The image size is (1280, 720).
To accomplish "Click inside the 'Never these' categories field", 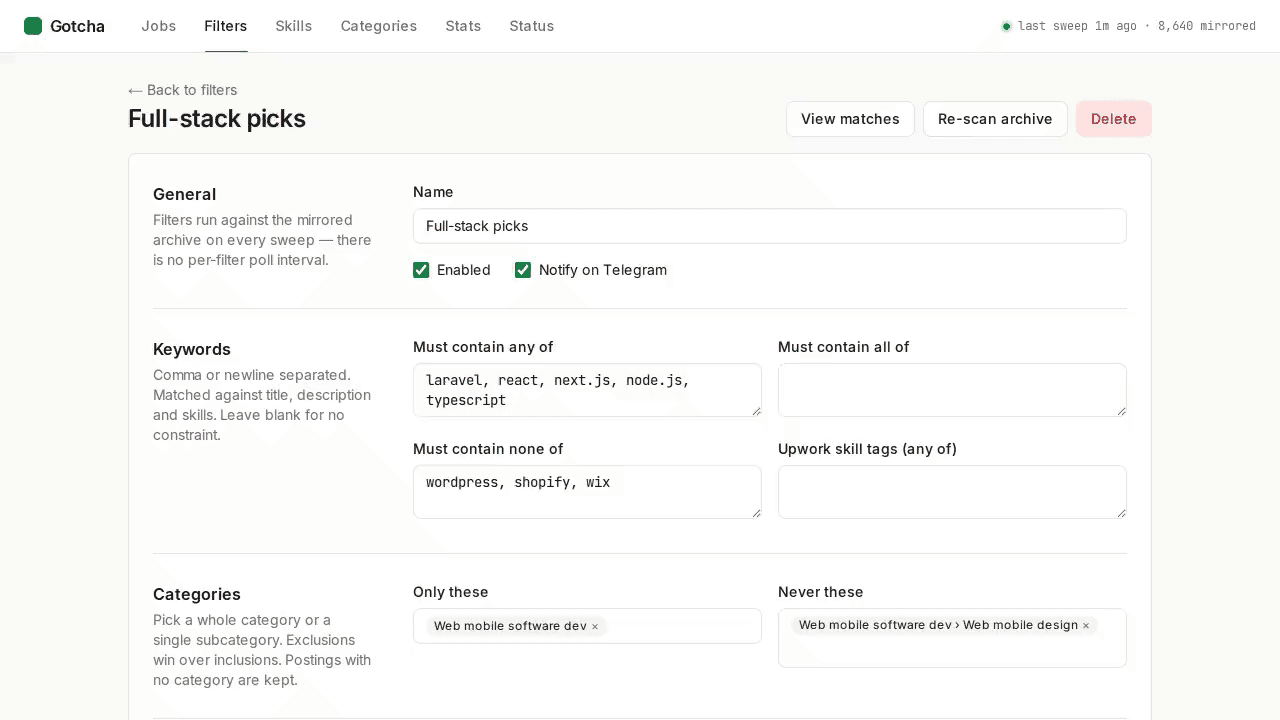I will (x=952, y=638).
